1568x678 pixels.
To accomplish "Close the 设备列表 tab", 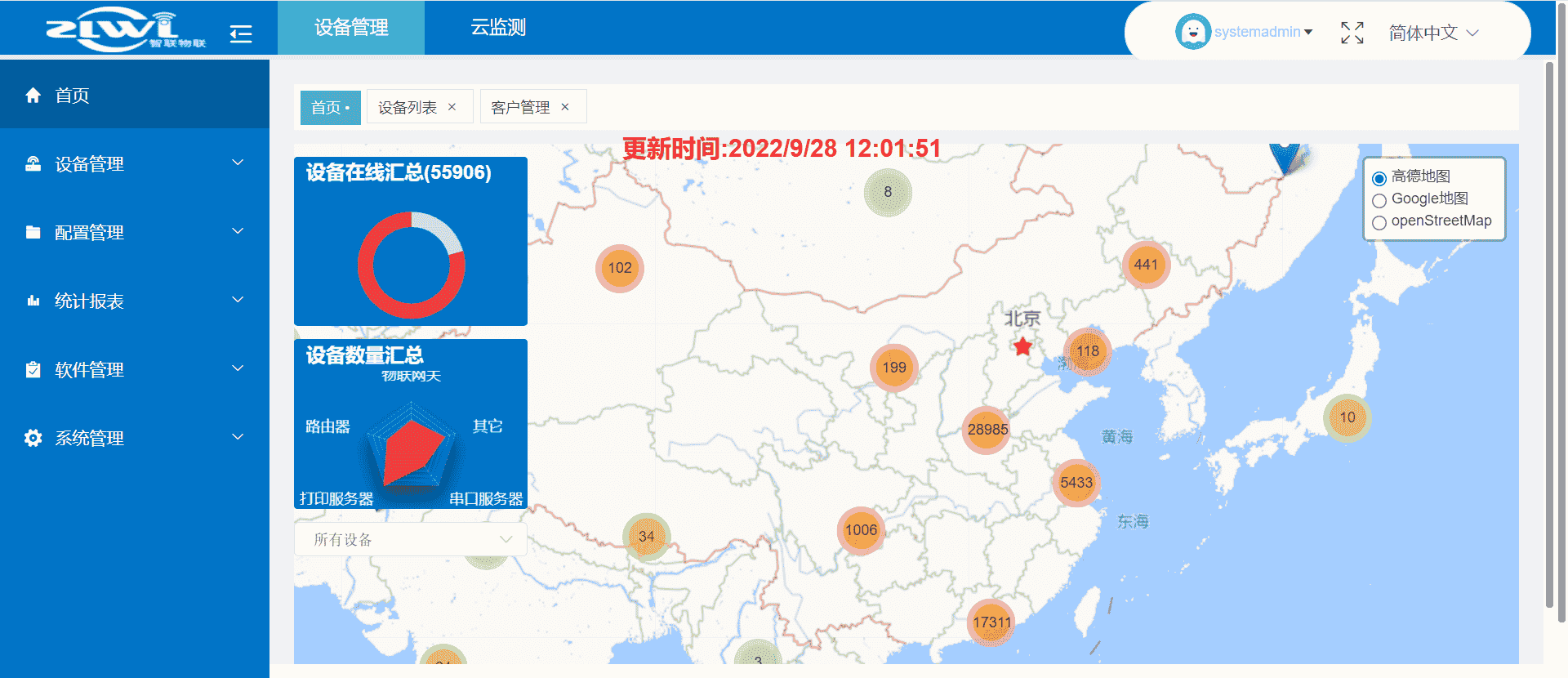I will (452, 107).
